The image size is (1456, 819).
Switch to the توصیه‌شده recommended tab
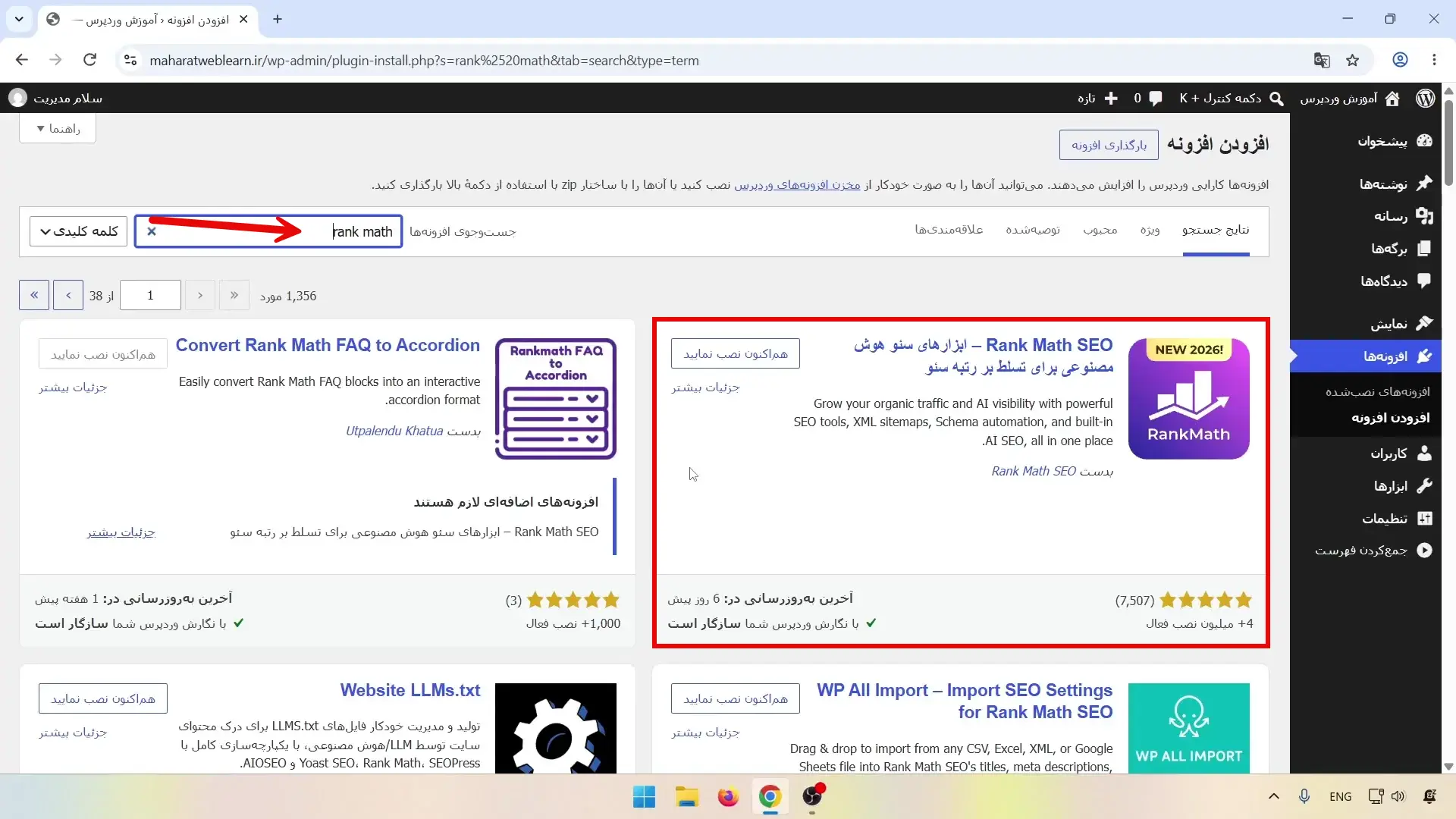(1033, 230)
